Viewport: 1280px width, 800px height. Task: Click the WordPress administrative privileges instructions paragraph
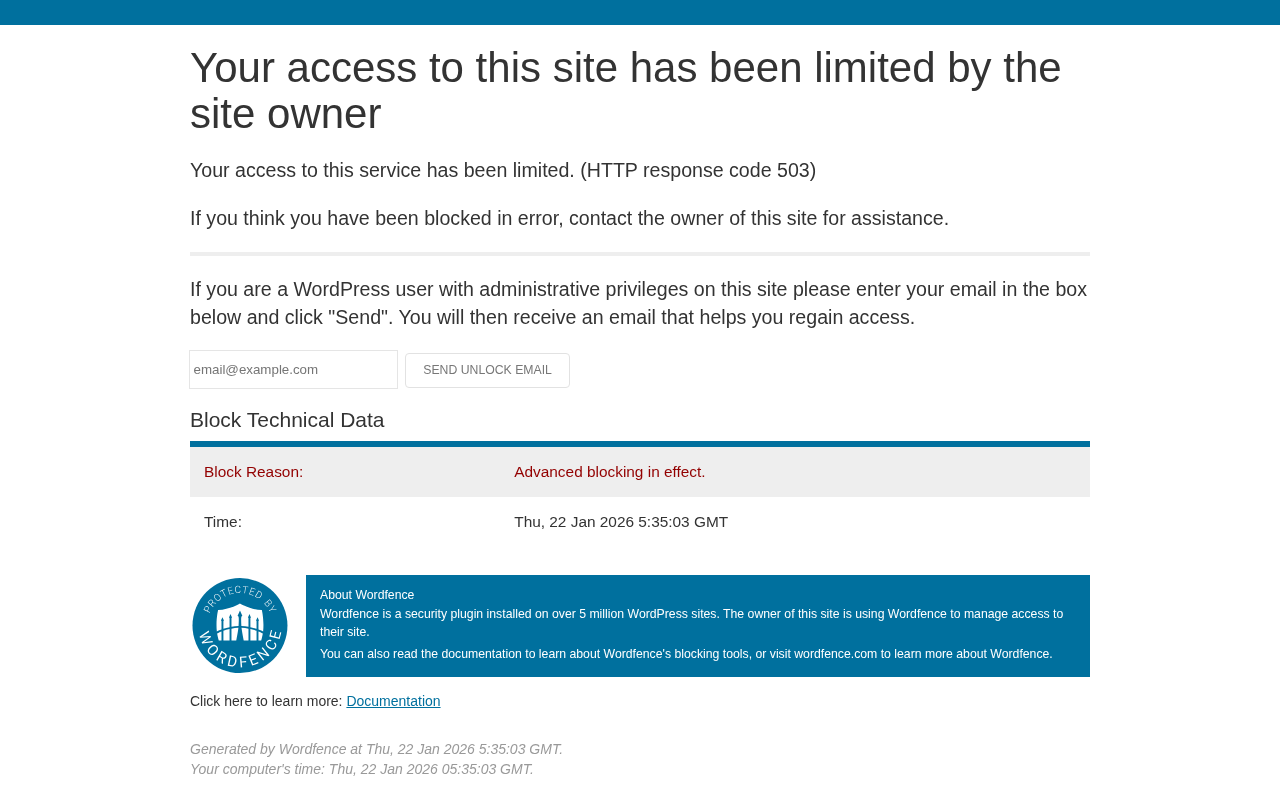[x=638, y=303]
